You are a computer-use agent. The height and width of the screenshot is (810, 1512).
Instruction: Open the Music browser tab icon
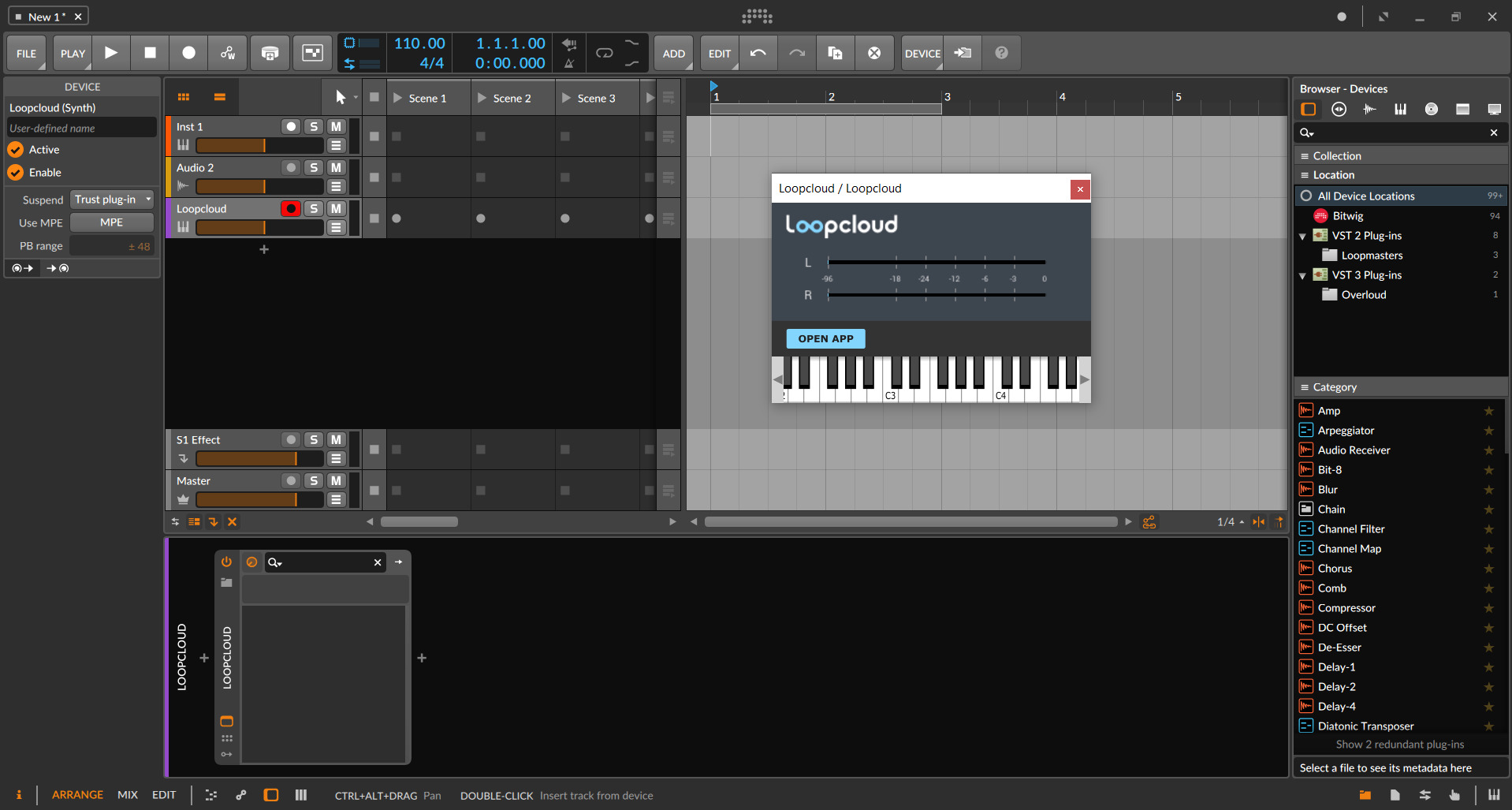coord(1432,109)
